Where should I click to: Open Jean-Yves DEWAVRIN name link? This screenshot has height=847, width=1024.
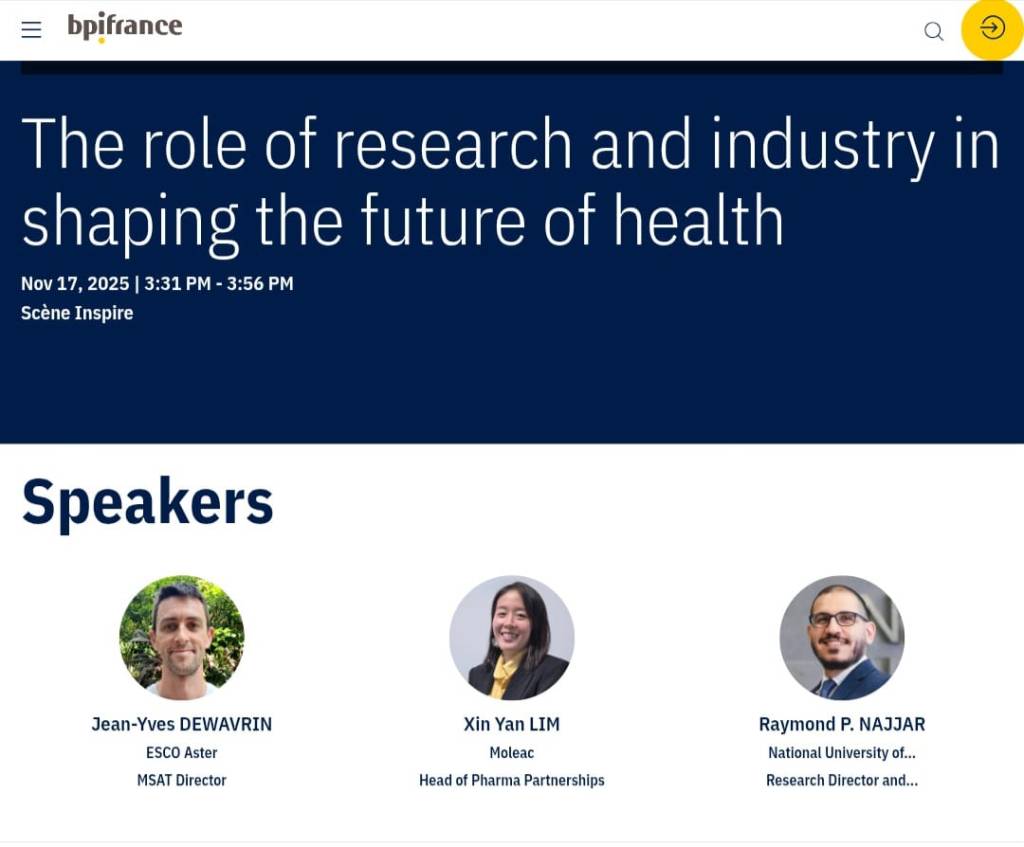pyautogui.click(x=181, y=724)
